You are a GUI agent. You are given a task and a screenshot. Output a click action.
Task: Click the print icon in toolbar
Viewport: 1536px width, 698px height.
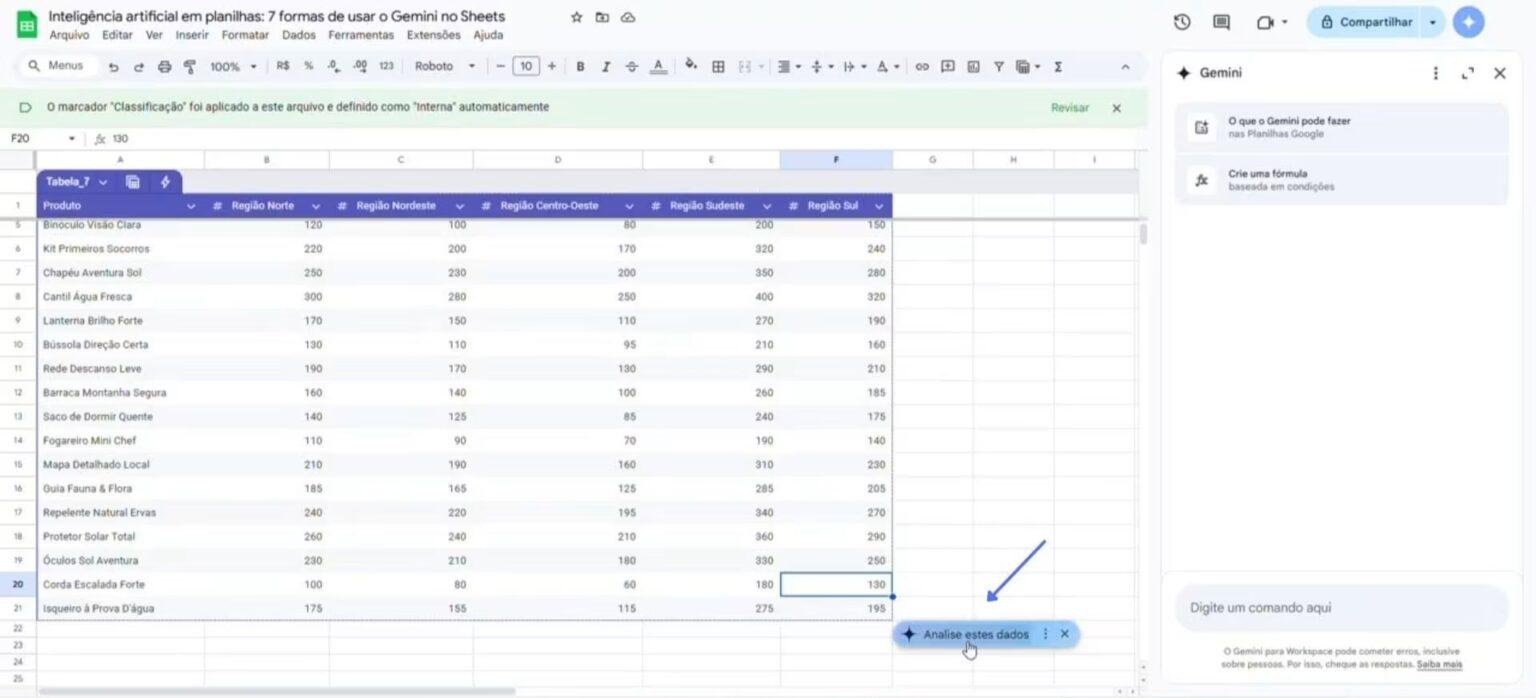[x=164, y=67]
